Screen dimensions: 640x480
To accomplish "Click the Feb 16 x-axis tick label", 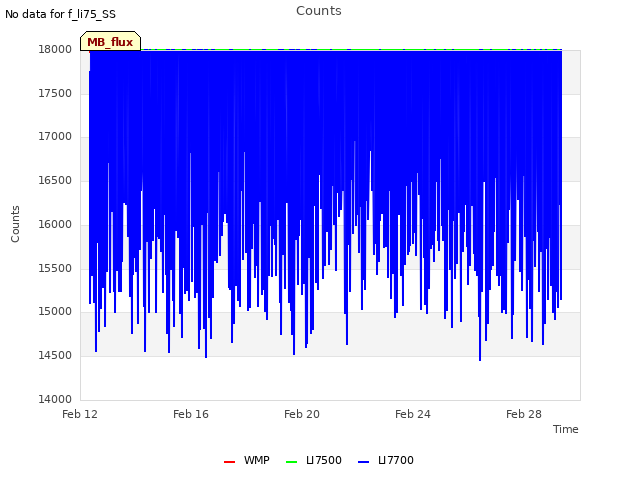I will (x=191, y=414).
